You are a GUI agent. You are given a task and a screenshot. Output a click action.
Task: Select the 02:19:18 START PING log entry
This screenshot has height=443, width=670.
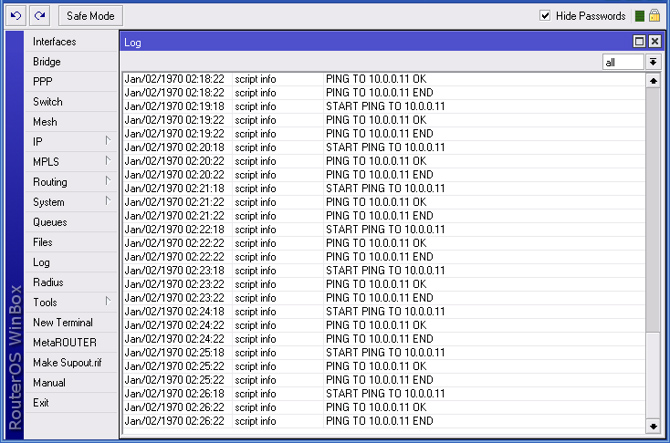[x=385, y=106]
